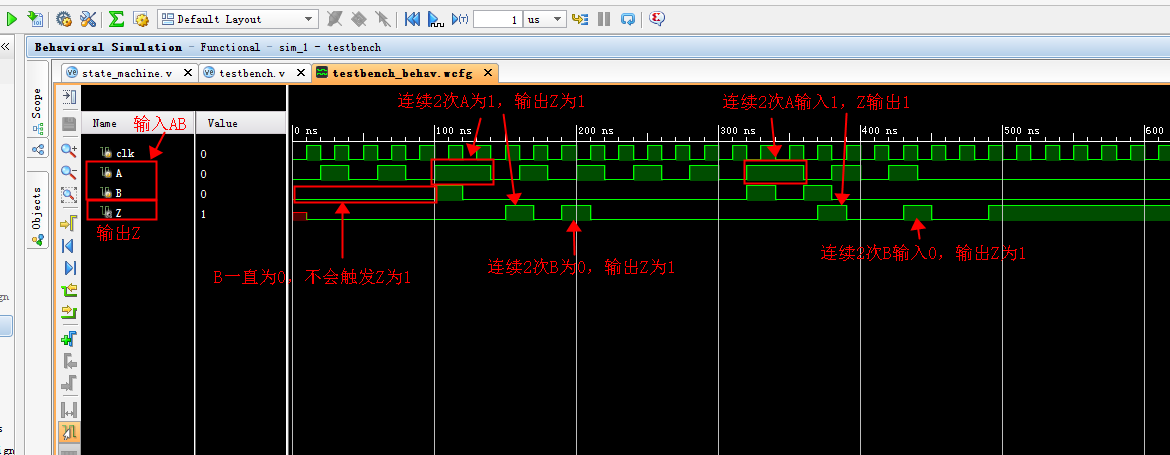Click the Next Marker icon
Viewport: 1170px width, 455px height.
pos(69,383)
